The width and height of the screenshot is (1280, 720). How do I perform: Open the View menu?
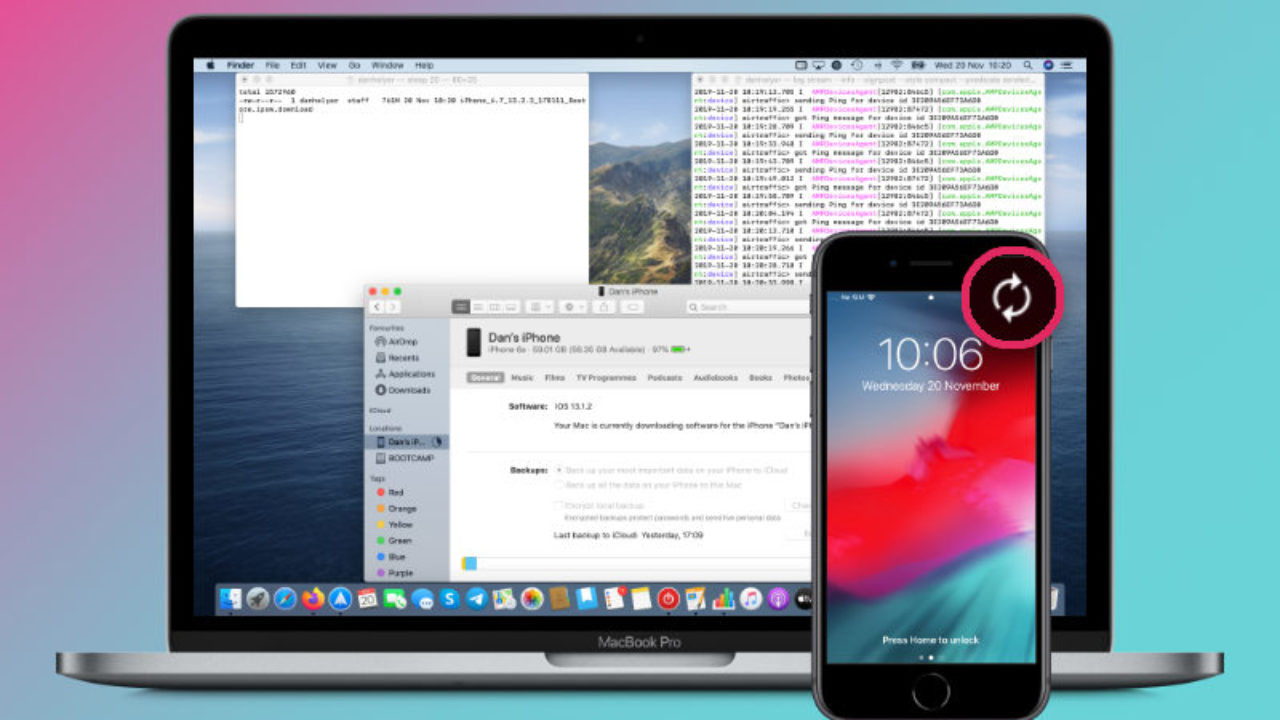pos(327,65)
